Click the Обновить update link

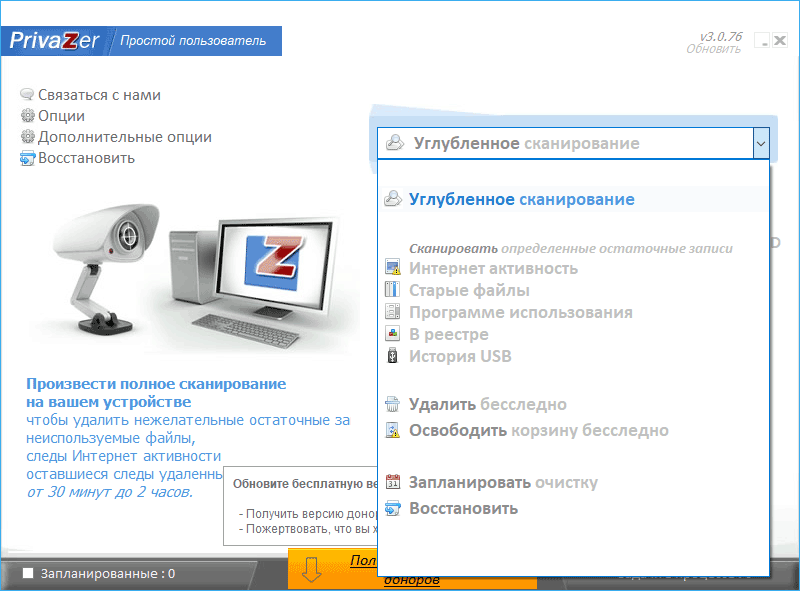(x=713, y=49)
